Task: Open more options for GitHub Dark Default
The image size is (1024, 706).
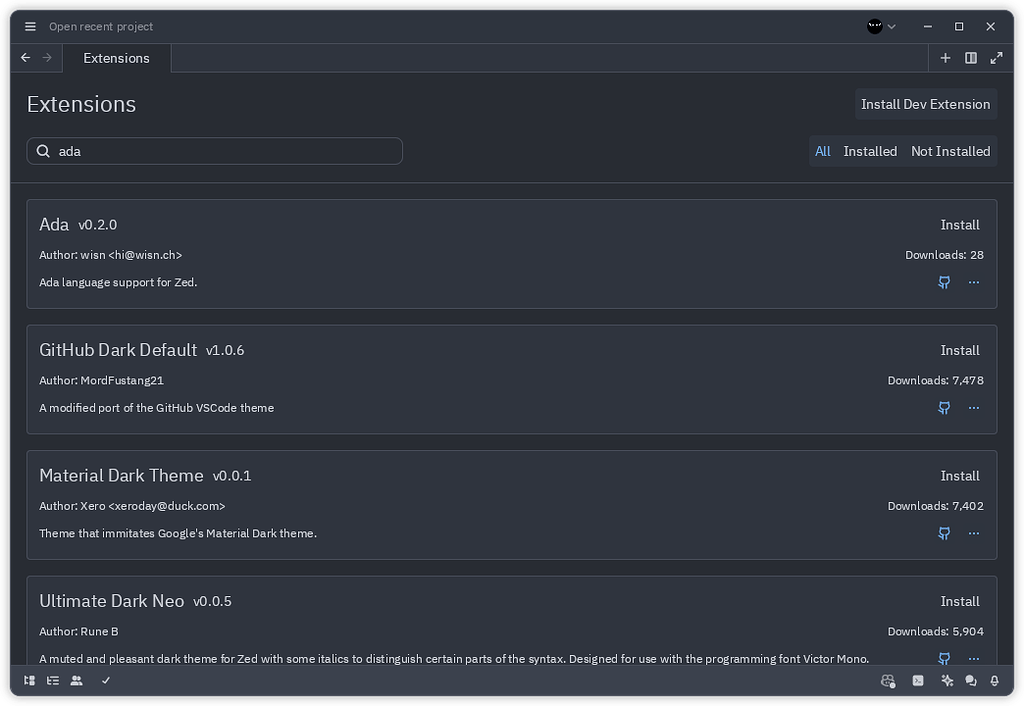Action: (974, 408)
